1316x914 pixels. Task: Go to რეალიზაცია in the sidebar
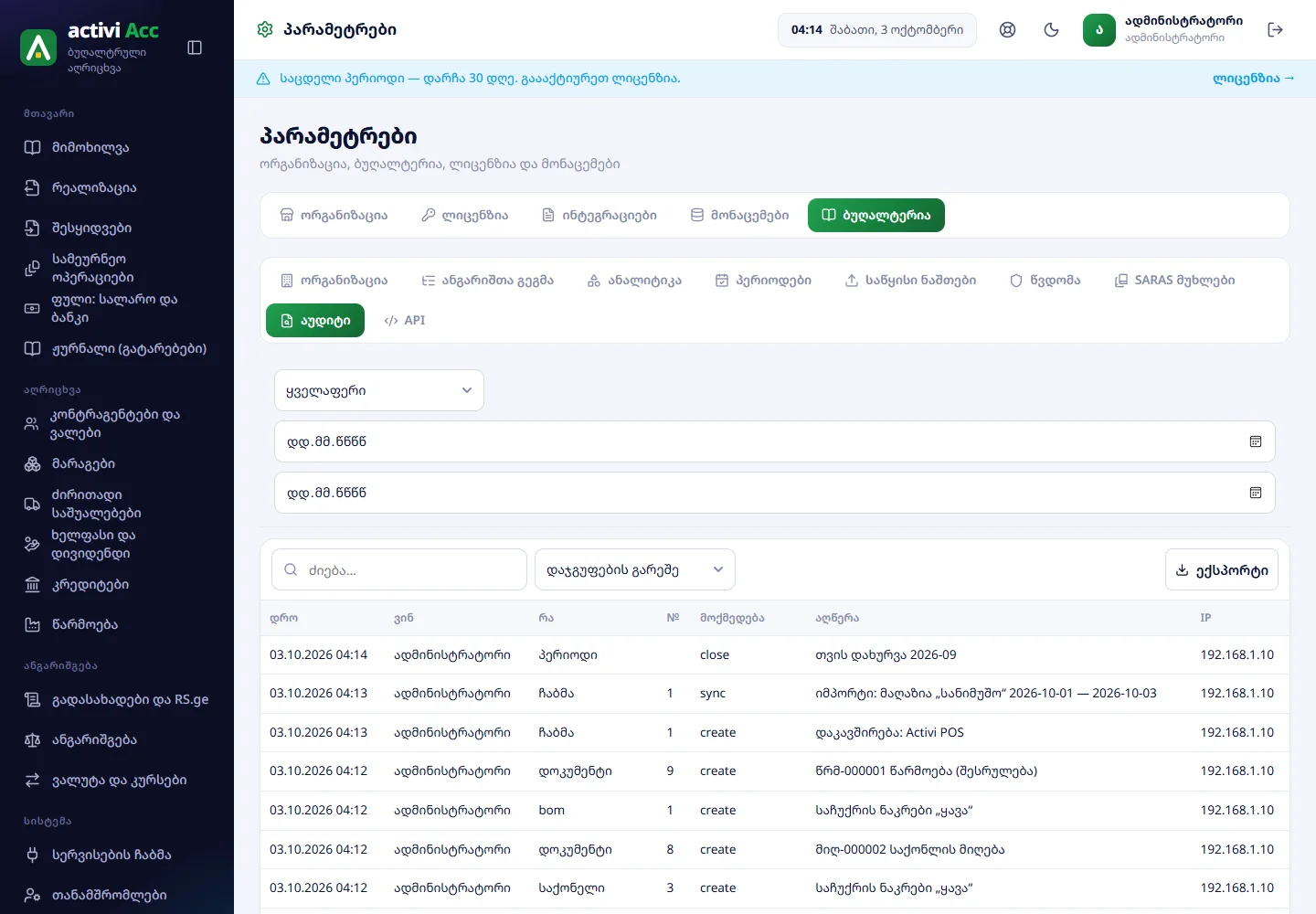coord(117,187)
